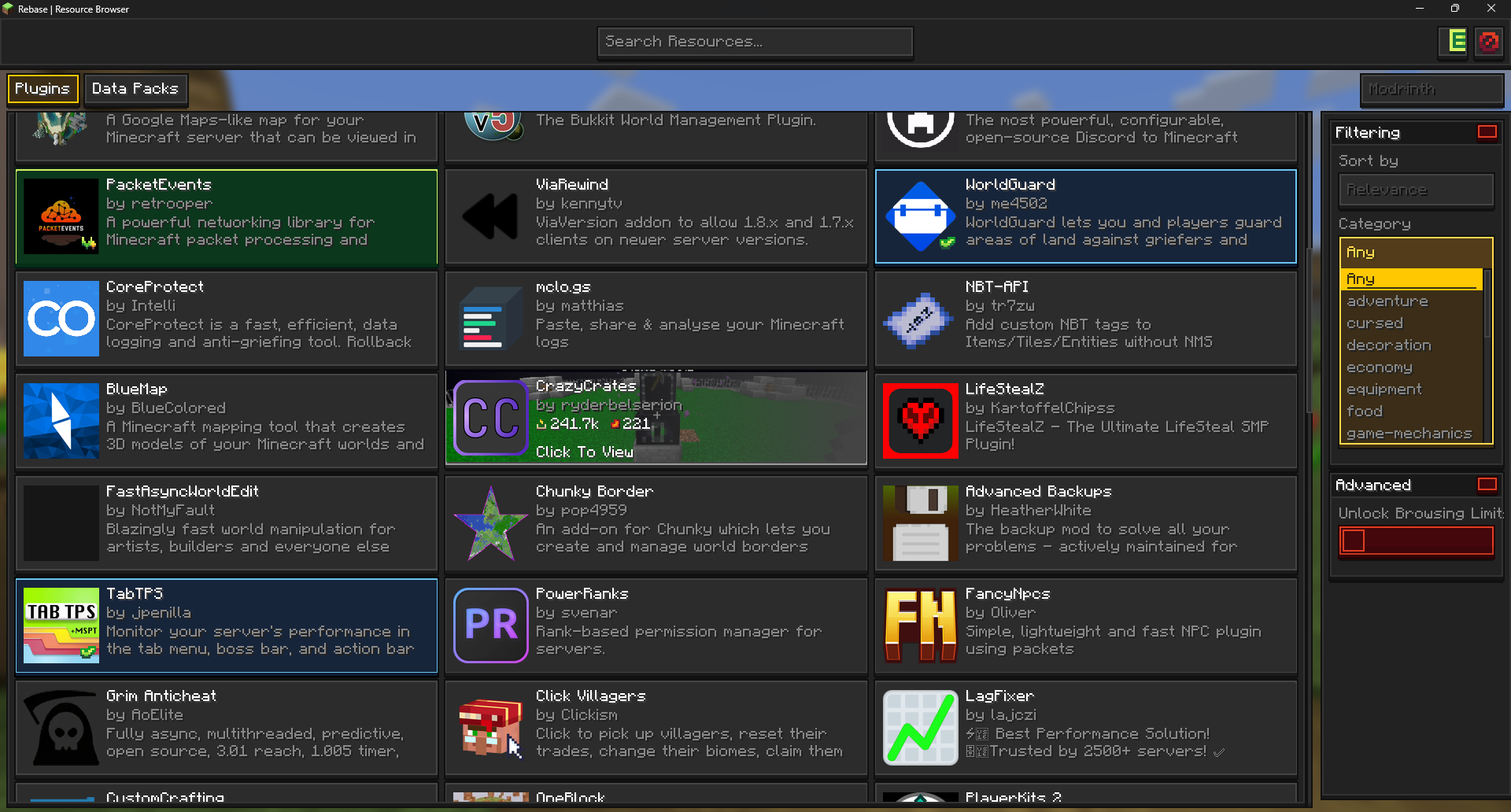This screenshot has height=812, width=1511.
Task: Click the Category dropdown header showing Any
Action: pyautogui.click(x=1416, y=253)
